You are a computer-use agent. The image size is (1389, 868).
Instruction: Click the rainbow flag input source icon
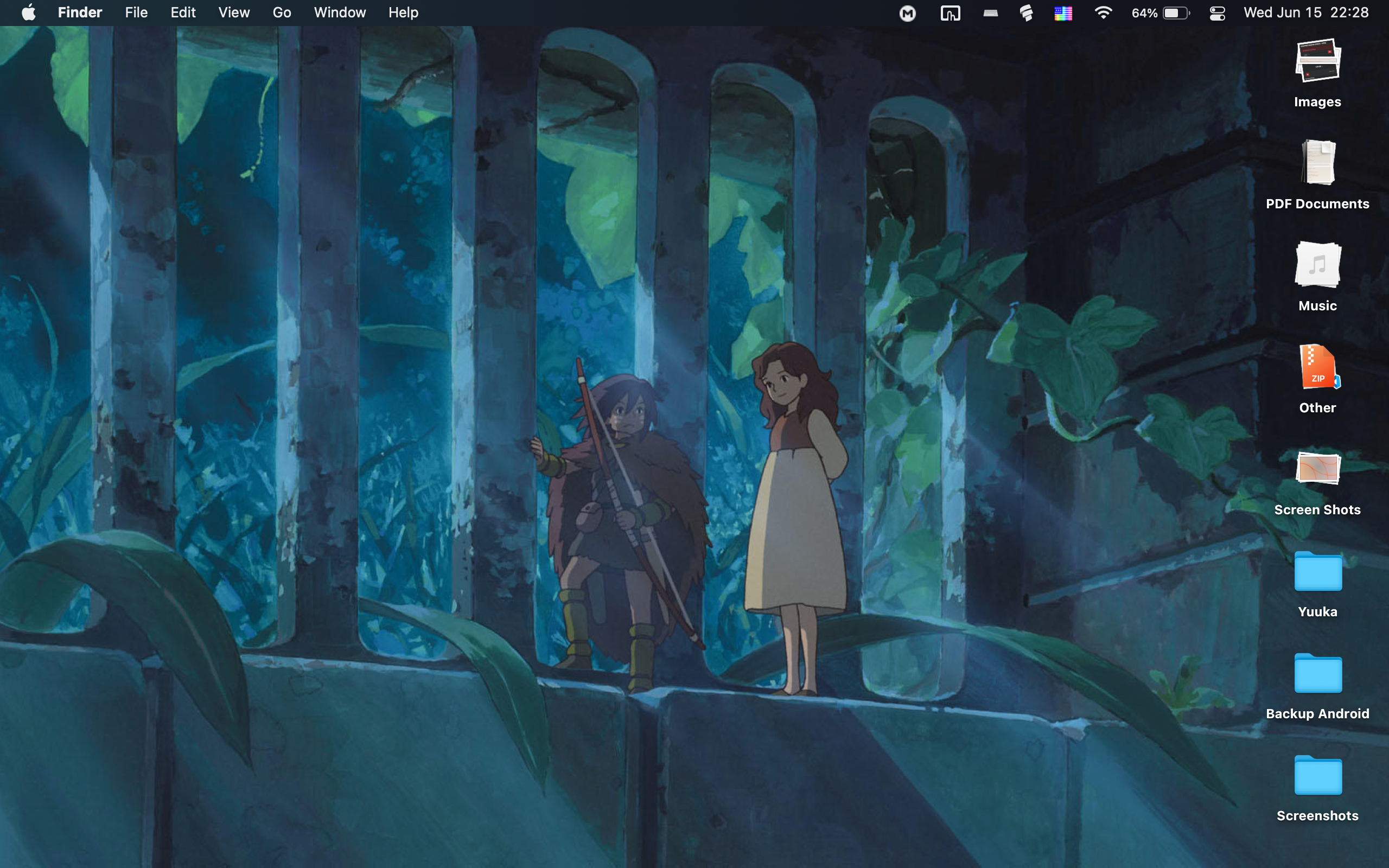(1063, 12)
